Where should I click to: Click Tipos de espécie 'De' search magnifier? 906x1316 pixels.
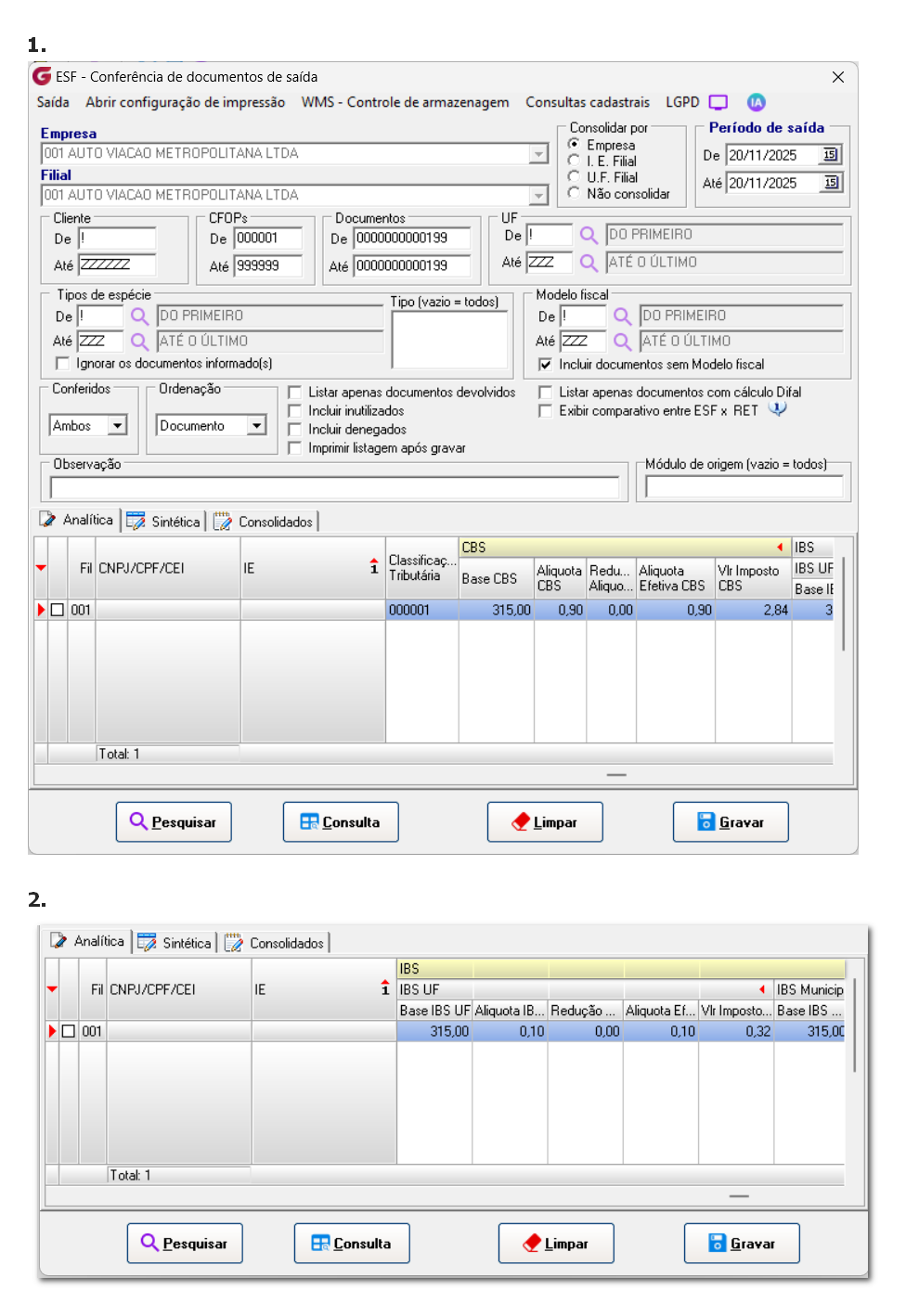tap(139, 316)
